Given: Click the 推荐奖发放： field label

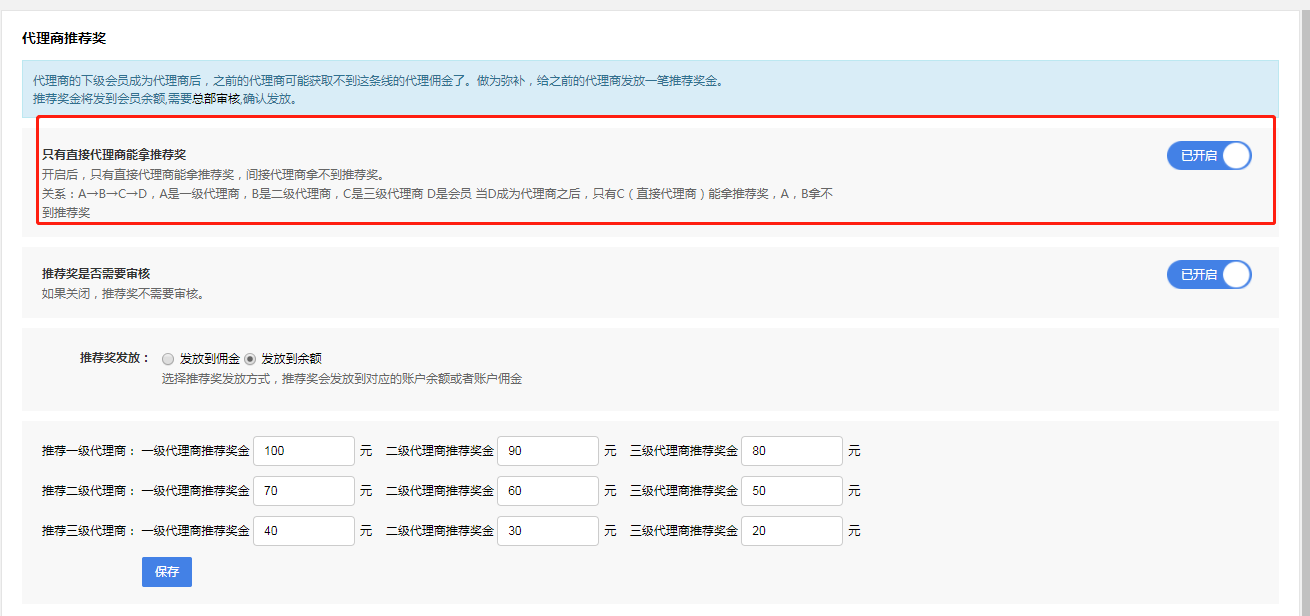Looking at the screenshot, I should [115, 358].
